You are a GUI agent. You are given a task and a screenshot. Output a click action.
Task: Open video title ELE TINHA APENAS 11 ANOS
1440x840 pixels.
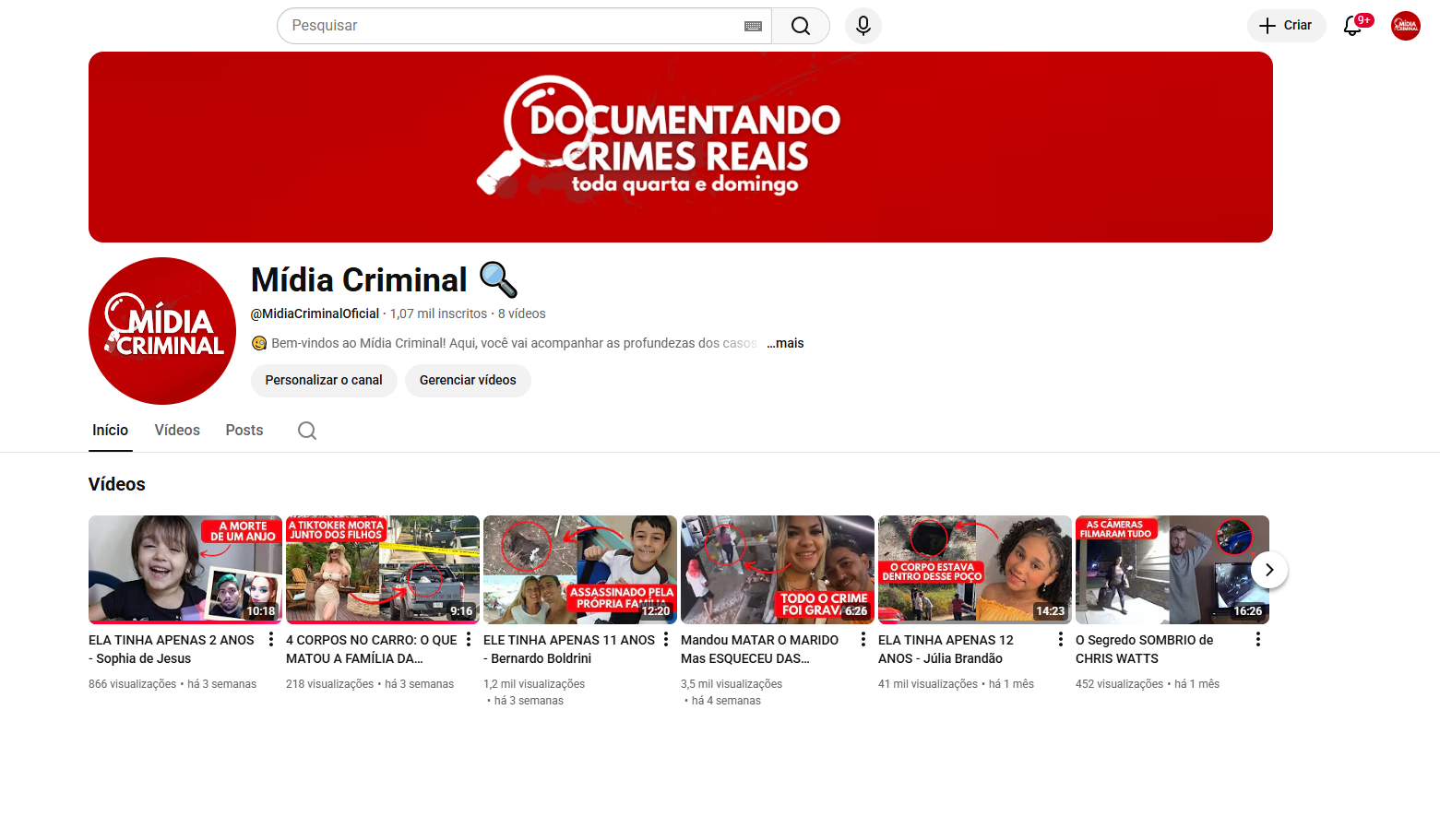(569, 649)
